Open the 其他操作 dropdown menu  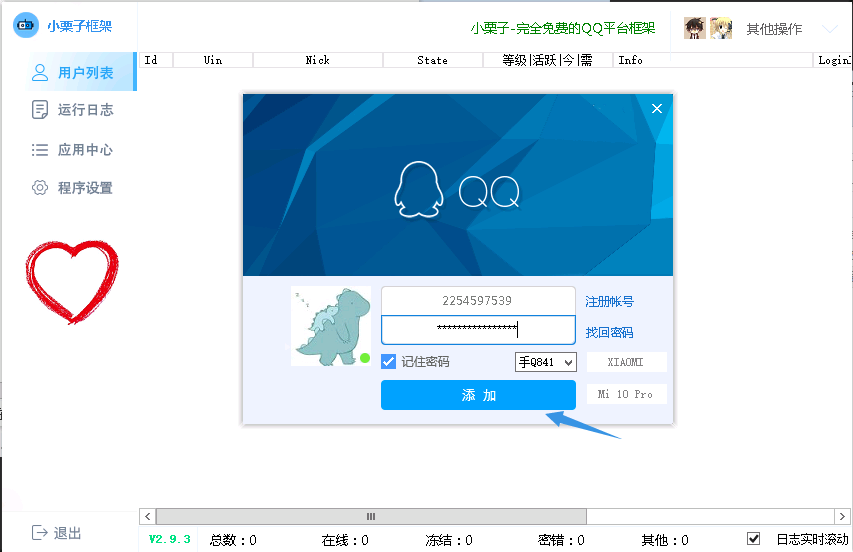point(774,29)
